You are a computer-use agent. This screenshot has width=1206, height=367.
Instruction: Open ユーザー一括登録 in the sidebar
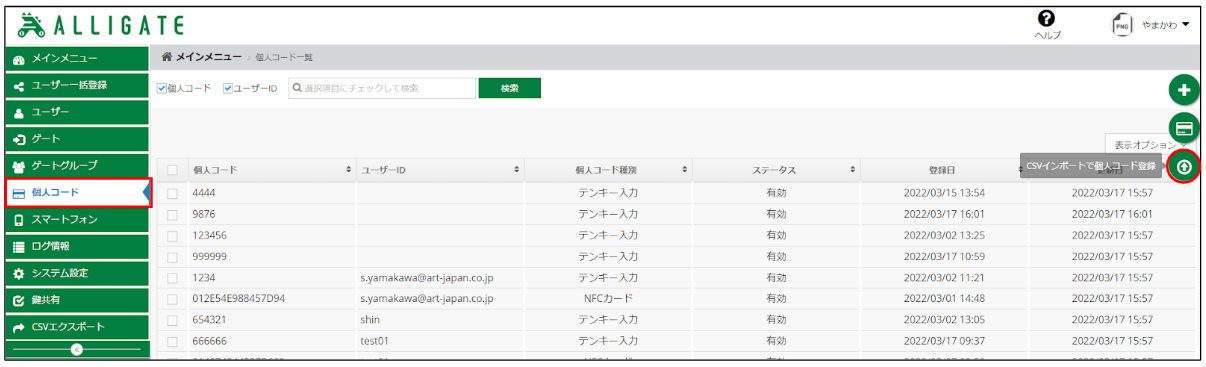(x=77, y=86)
